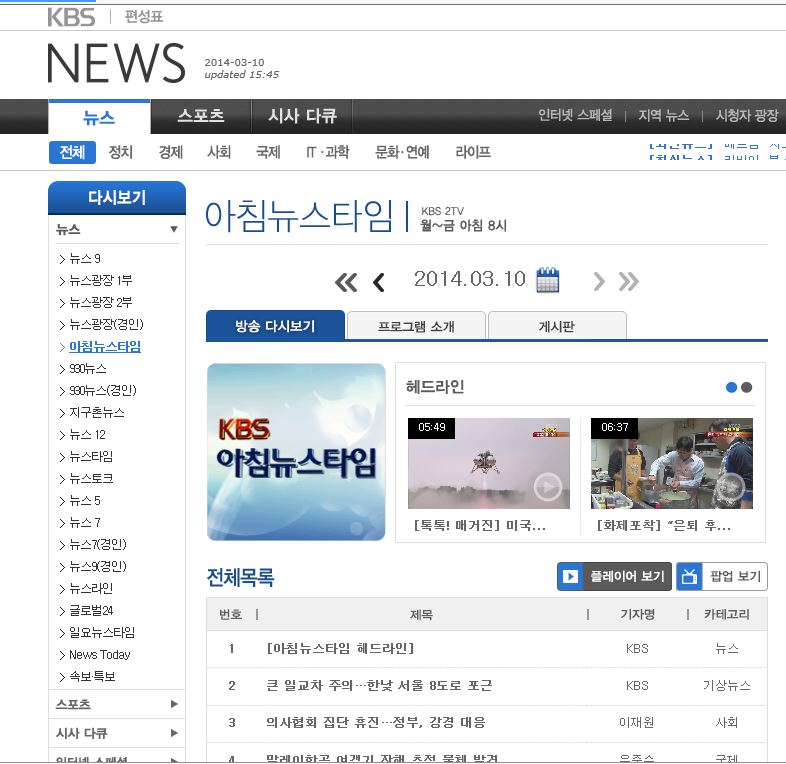Image resolution: width=786 pixels, height=764 pixels.
Task: Jump forward with double right arrow
Action: (629, 281)
